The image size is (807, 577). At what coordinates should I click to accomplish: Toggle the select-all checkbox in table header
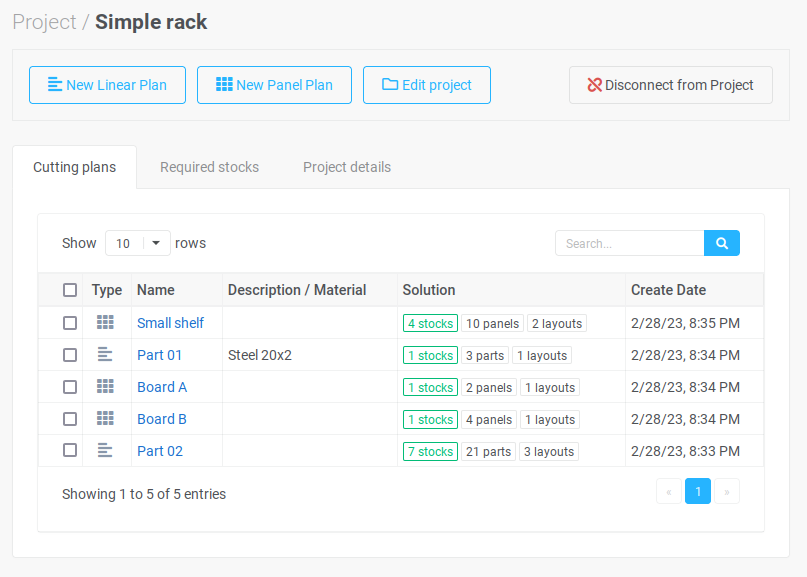tap(70, 290)
